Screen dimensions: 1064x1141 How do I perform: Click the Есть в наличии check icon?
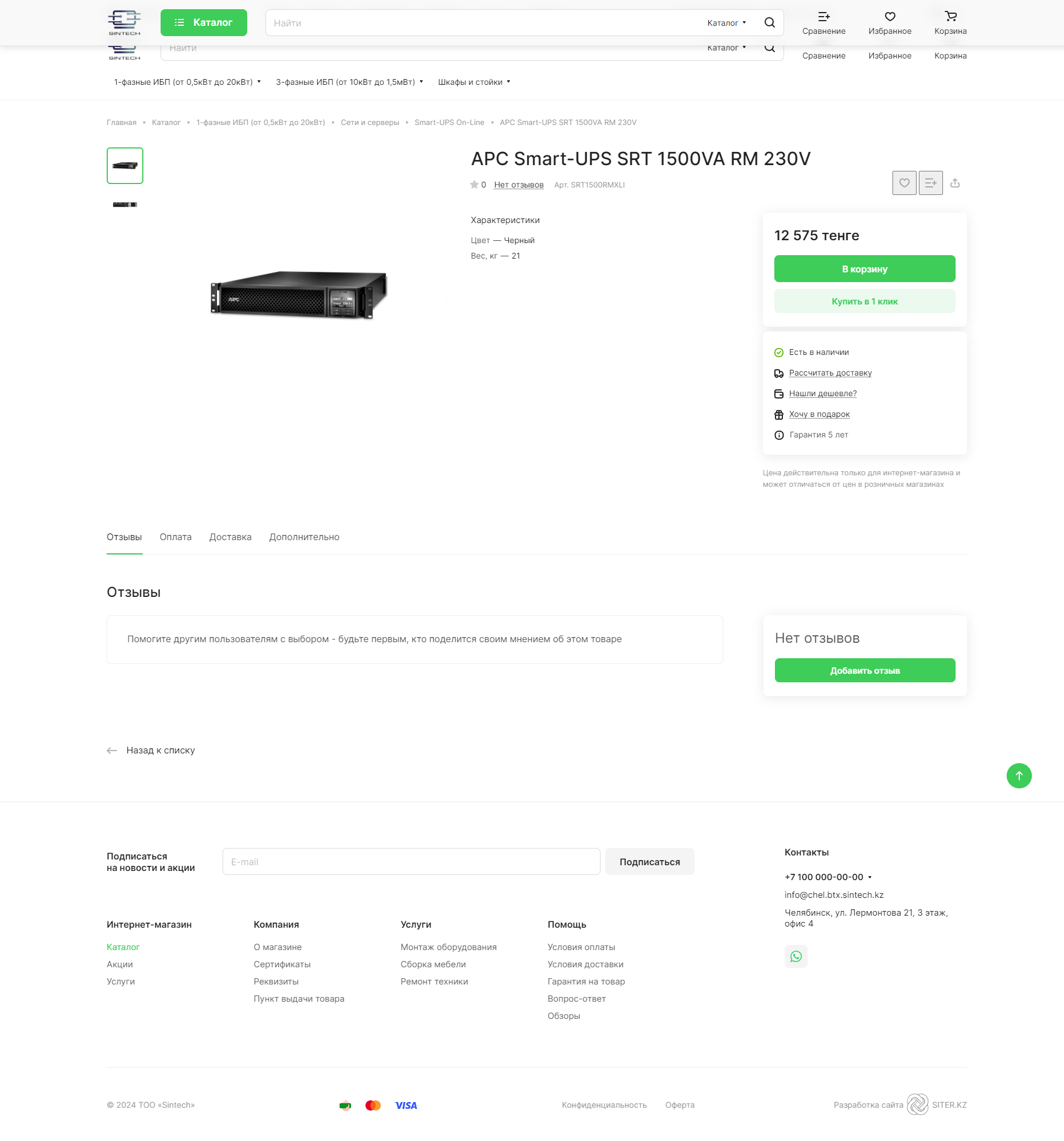point(778,353)
